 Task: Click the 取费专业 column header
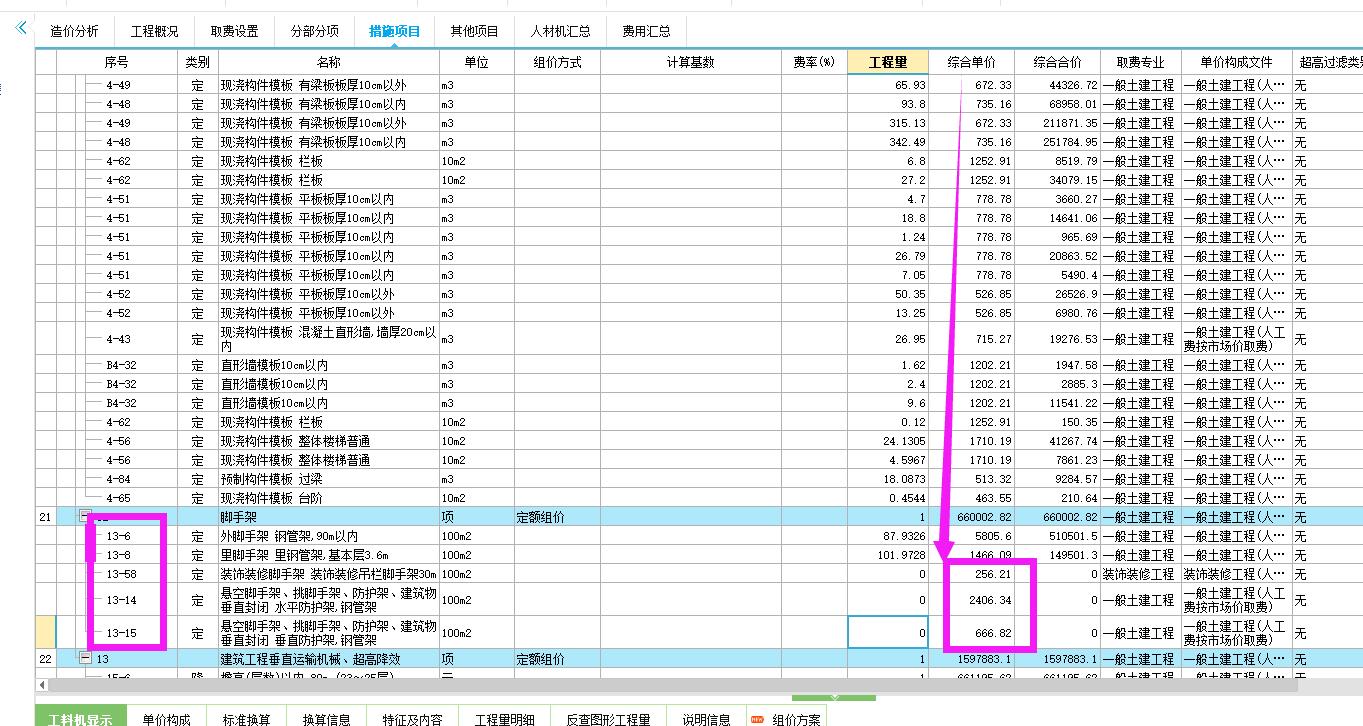(x=1141, y=62)
